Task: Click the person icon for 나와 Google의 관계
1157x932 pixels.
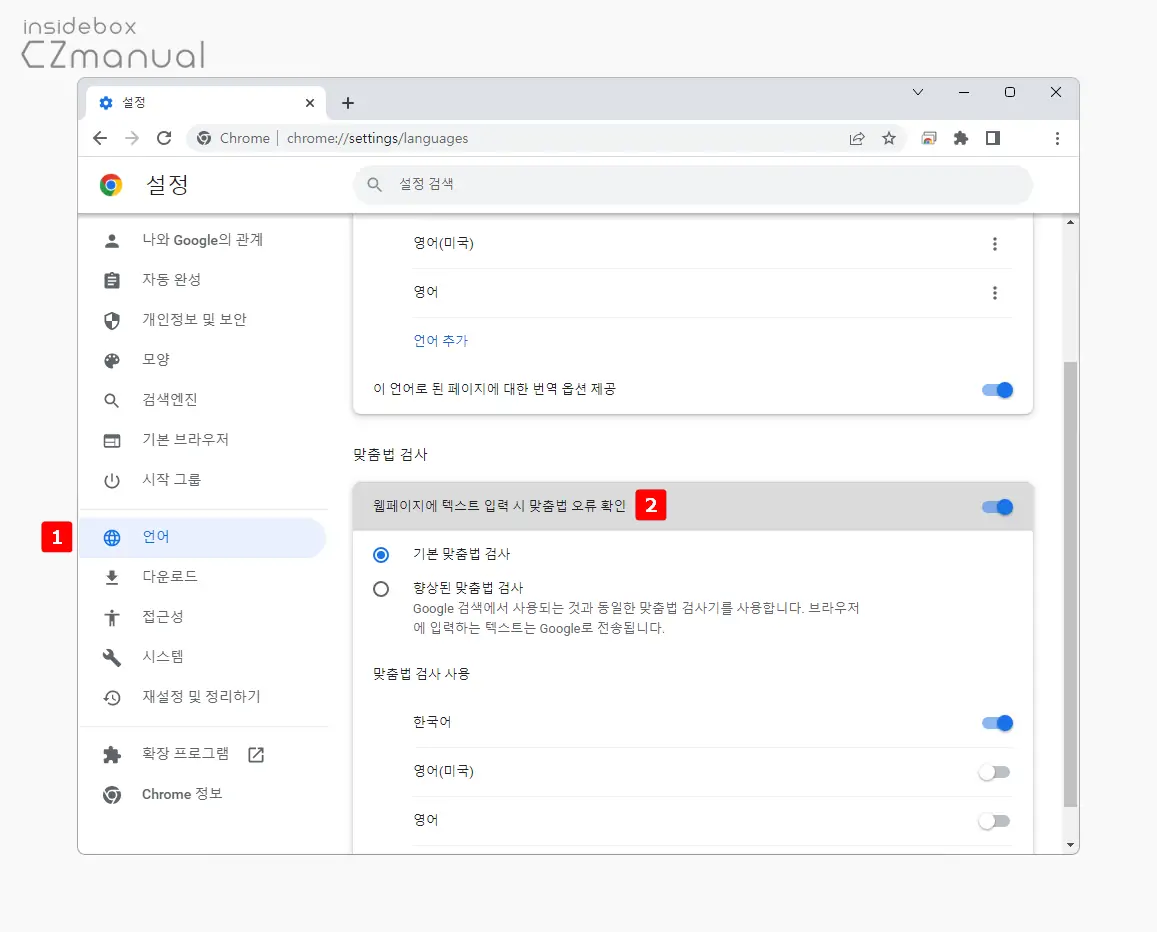Action: [x=111, y=241]
